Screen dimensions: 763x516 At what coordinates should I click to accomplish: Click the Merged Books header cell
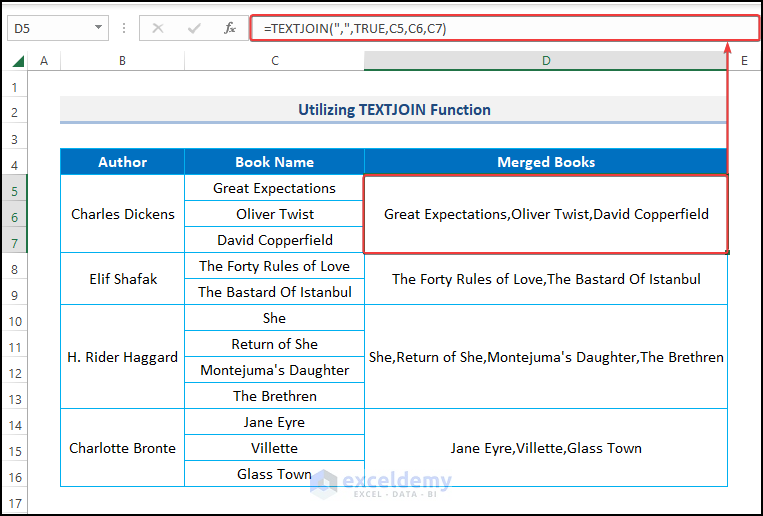pos(546,162)
